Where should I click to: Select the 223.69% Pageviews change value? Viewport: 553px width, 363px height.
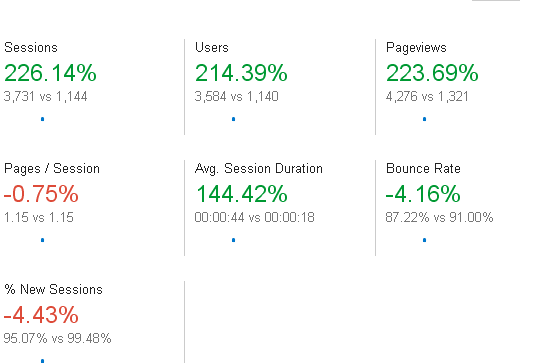pyautogui.click(x=432, y=73)
